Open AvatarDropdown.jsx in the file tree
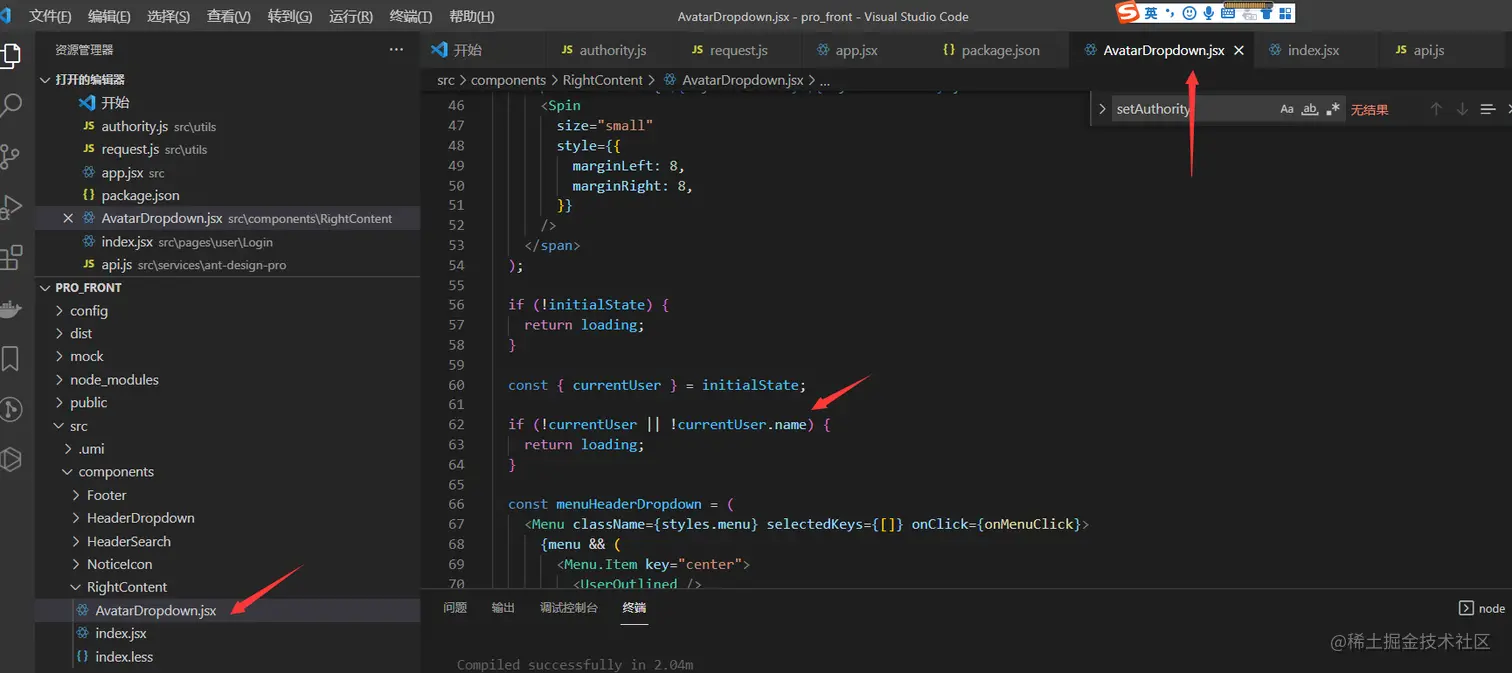The width and height of the screenshot is (1512, 673). click(228, 611)
